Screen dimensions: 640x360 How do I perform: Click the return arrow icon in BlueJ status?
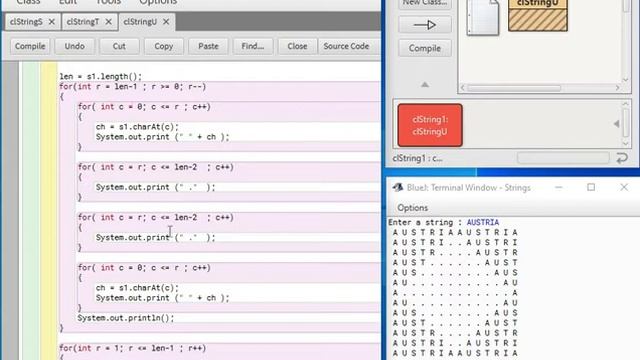coord(622,158)
